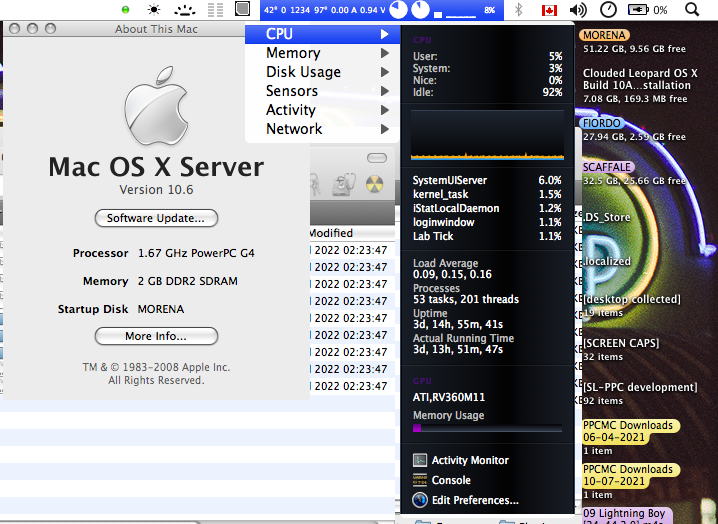Image resolution: width=718 pixels, height=524 pixels.
Task: Select PPCMC Downloads 06-04-2021 folder
Action: [631, 431]
